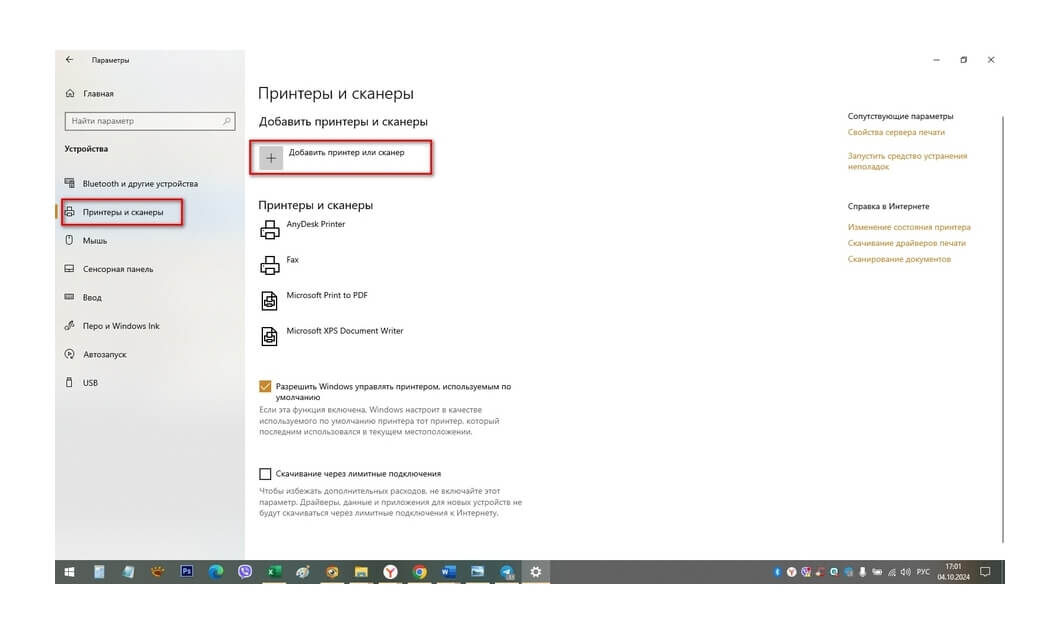This screenshot has width=1060, height=634.
Task: Go back with the arrow next to Параметры
Action: coord(69,59)
